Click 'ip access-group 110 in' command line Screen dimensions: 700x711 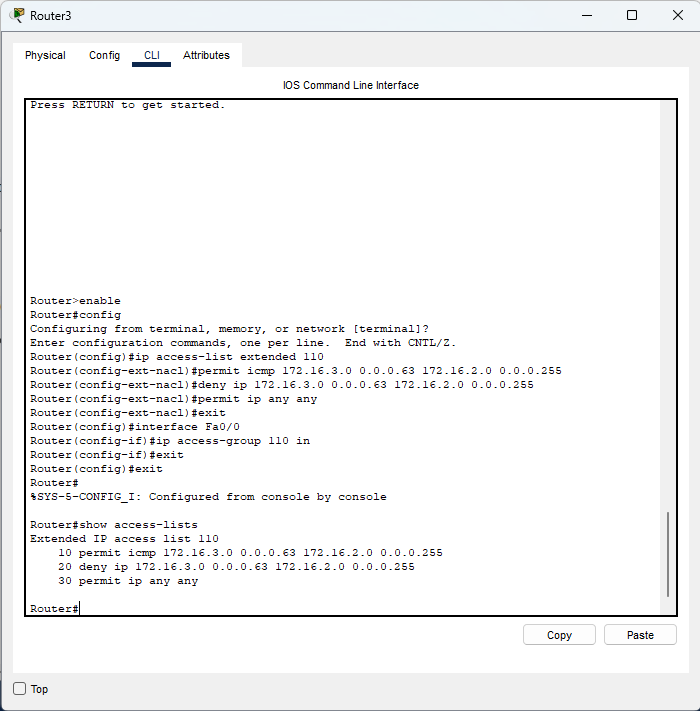[x=170, y=441]
